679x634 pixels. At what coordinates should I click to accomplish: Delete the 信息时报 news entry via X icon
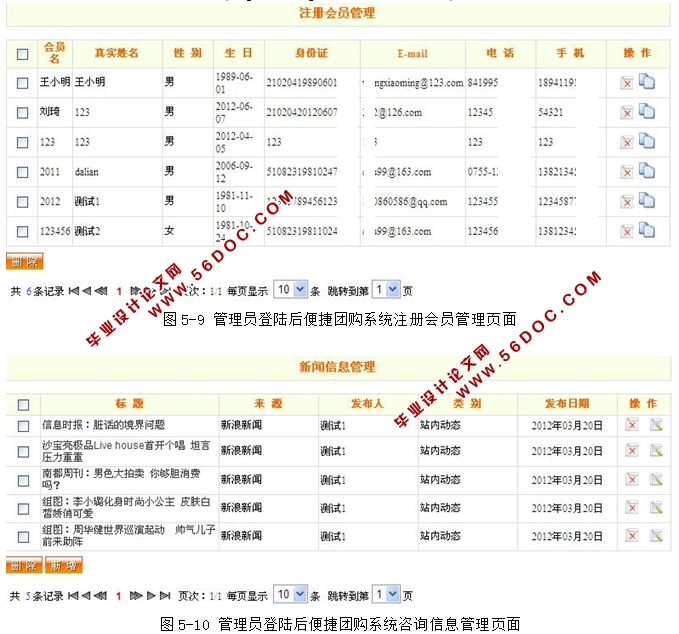click(632, 425)
